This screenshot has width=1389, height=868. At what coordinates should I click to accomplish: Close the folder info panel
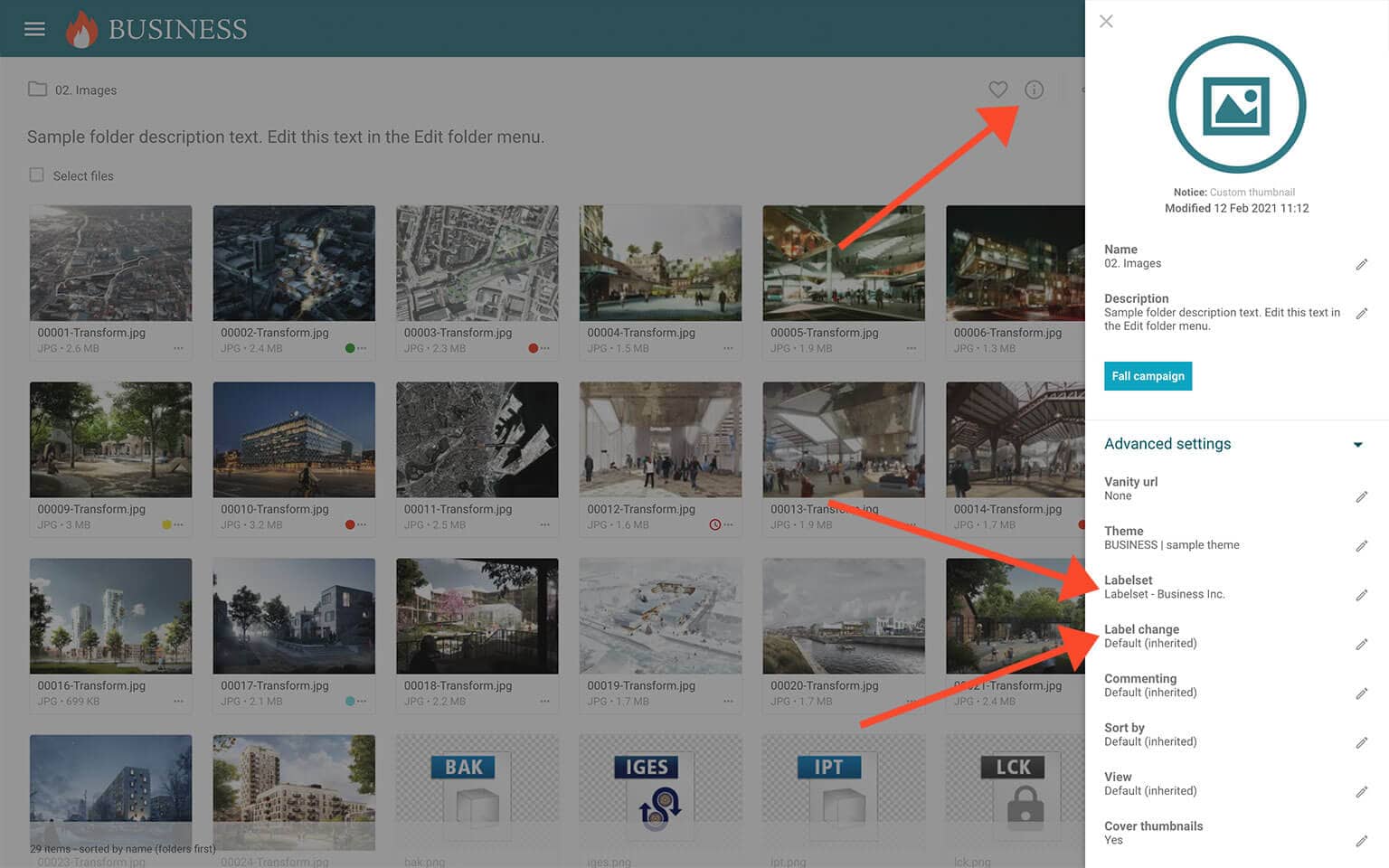pyautogui.click(x=1106, y=22)
